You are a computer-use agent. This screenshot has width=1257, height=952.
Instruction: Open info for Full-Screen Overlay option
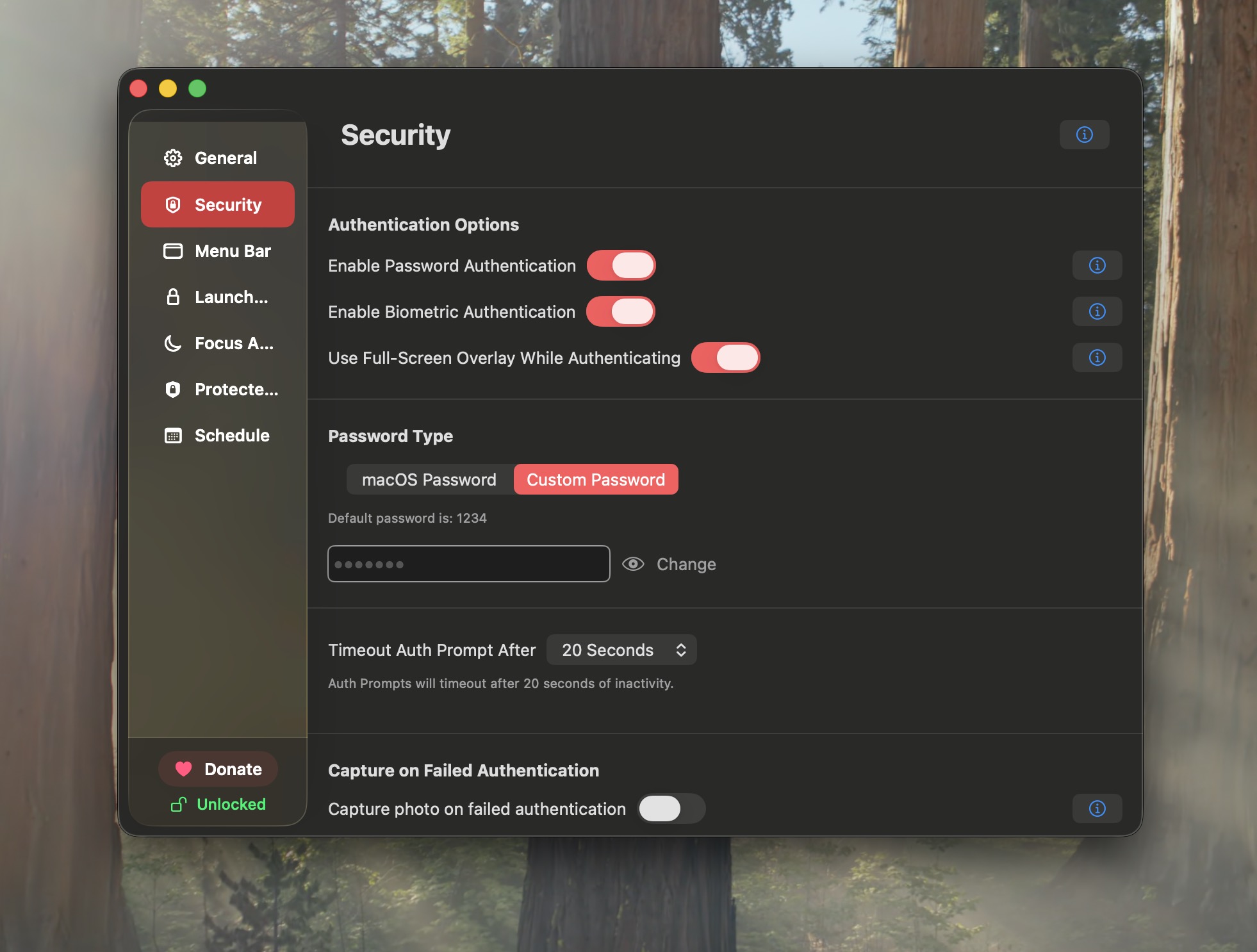click(1097, 357)
